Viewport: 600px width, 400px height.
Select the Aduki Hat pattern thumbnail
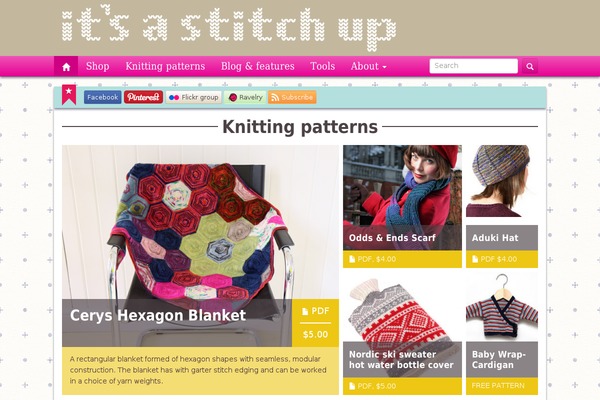click(502, 181)
